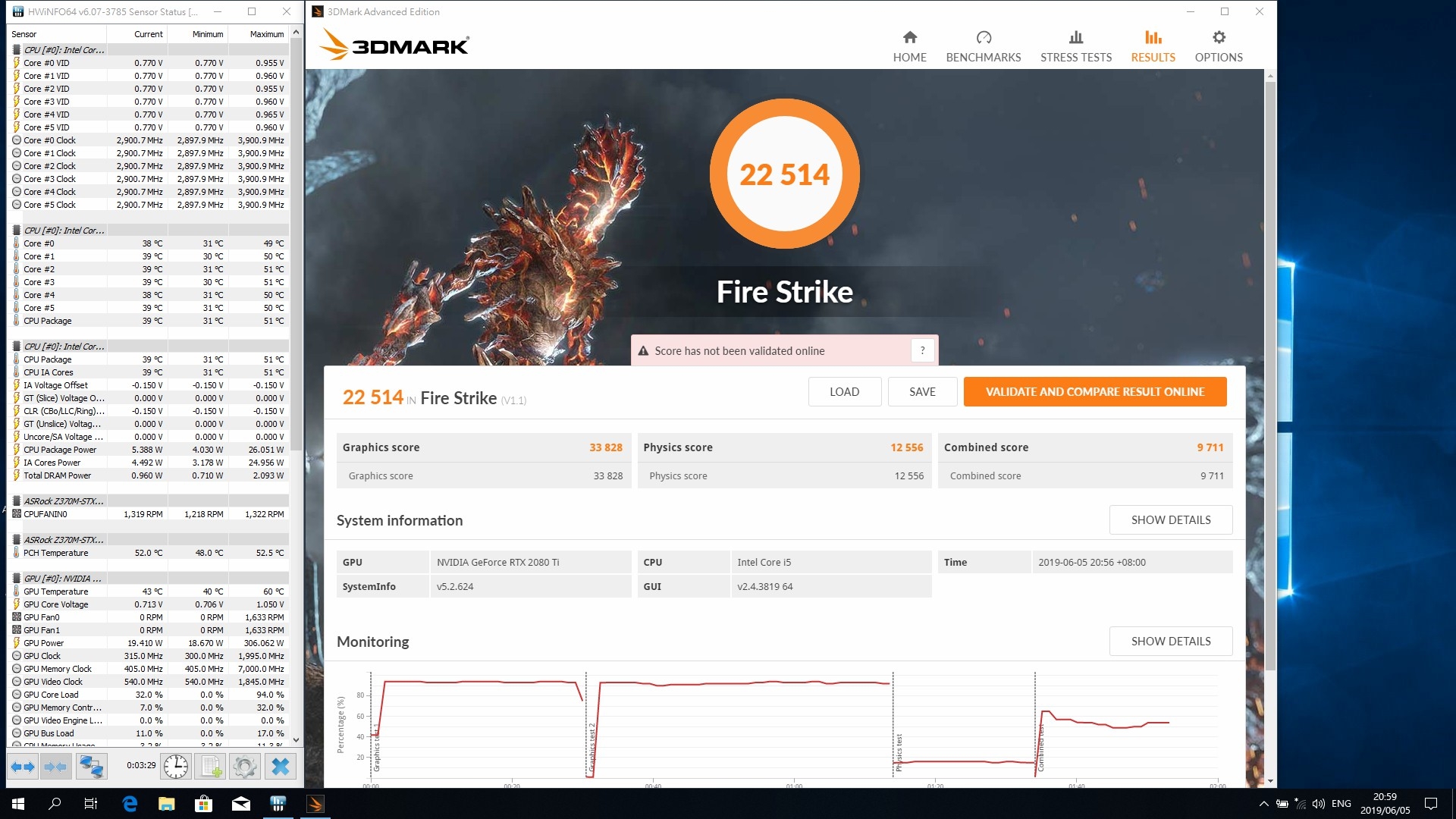Open taskbar clock and calendar
Viewport: 1456px width, 819px height.
pos(1385,804)
